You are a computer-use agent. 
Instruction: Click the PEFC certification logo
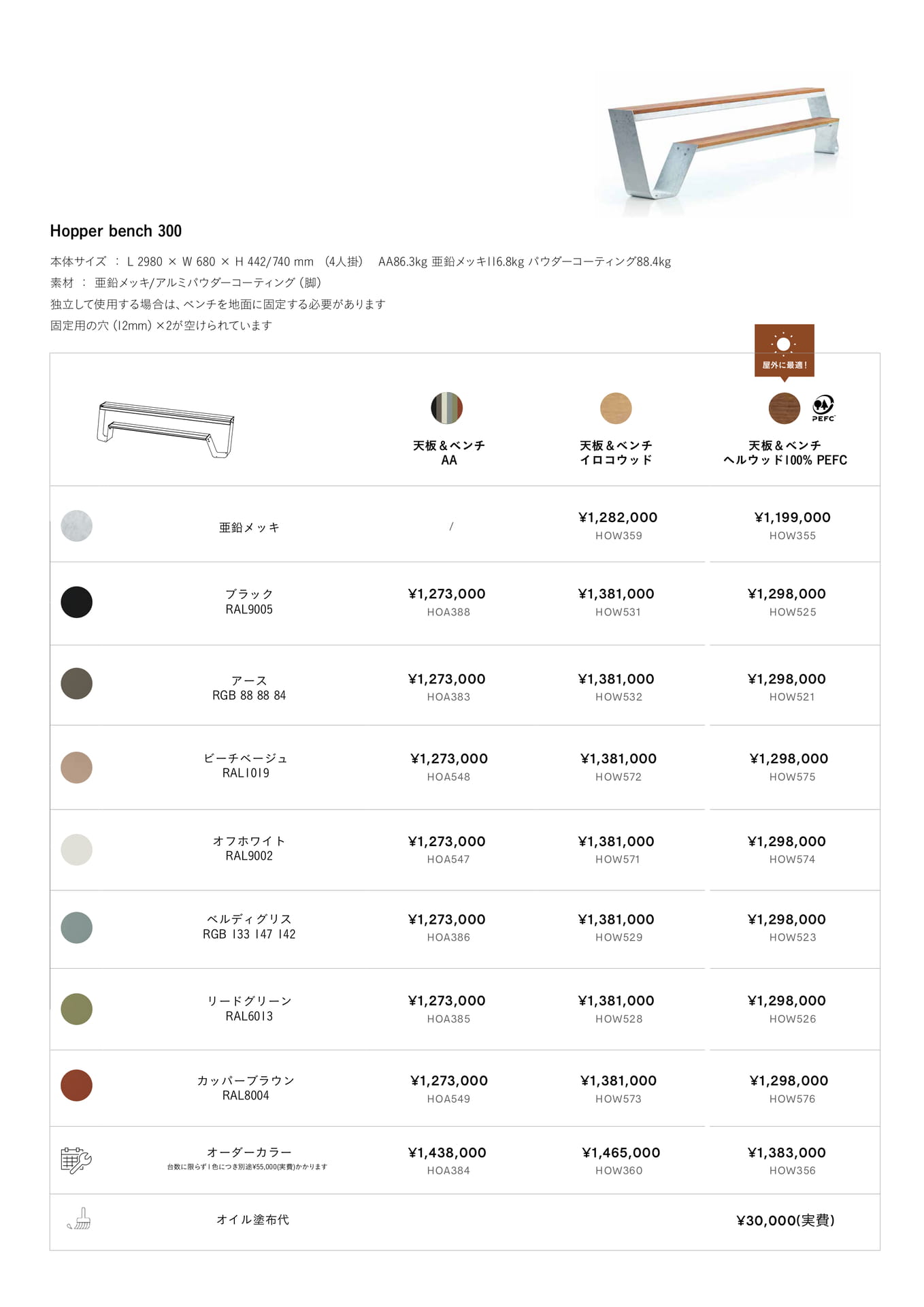[823, 408]
